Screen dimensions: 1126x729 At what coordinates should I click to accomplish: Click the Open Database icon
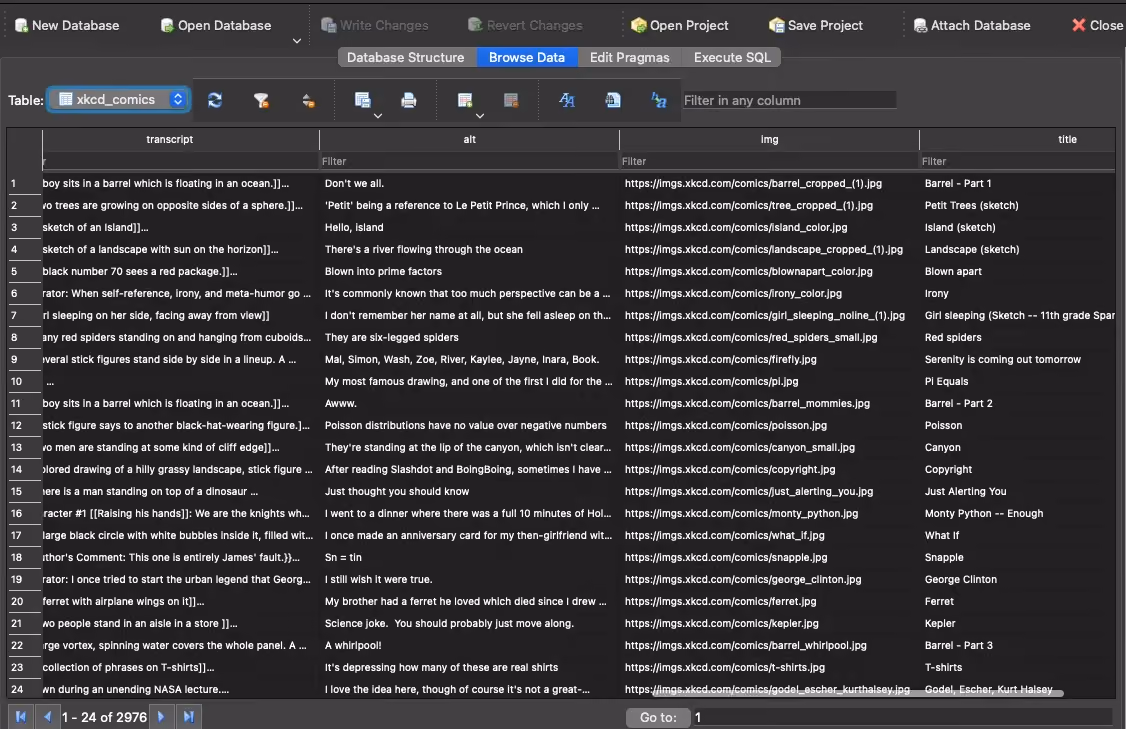[167, 26]
